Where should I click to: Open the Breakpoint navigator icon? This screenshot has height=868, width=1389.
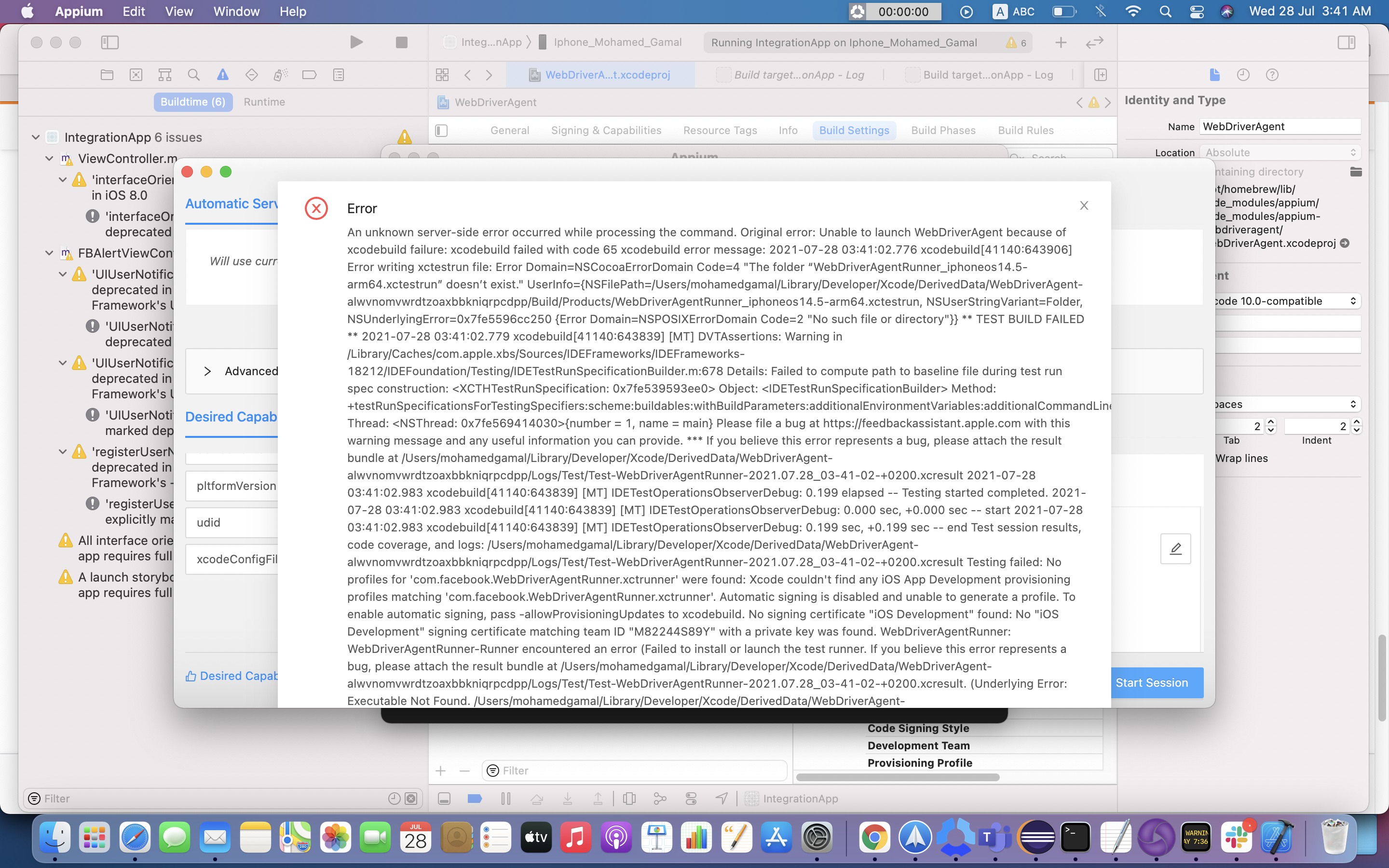pyautogui.click(x=309, y=75)
